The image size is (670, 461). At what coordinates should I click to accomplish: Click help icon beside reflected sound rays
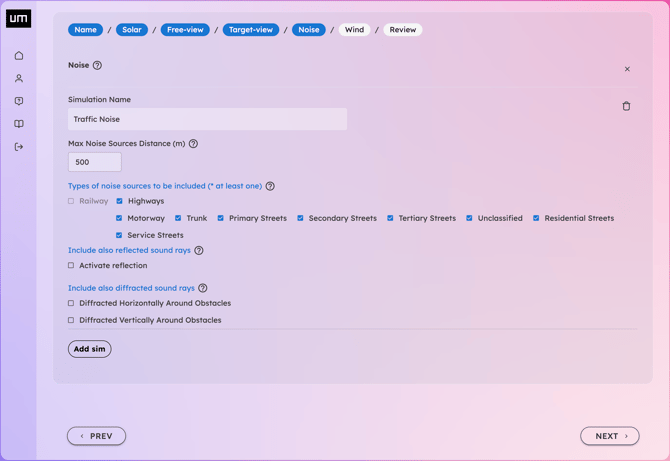pyautogui.click(x=199, y=251)
